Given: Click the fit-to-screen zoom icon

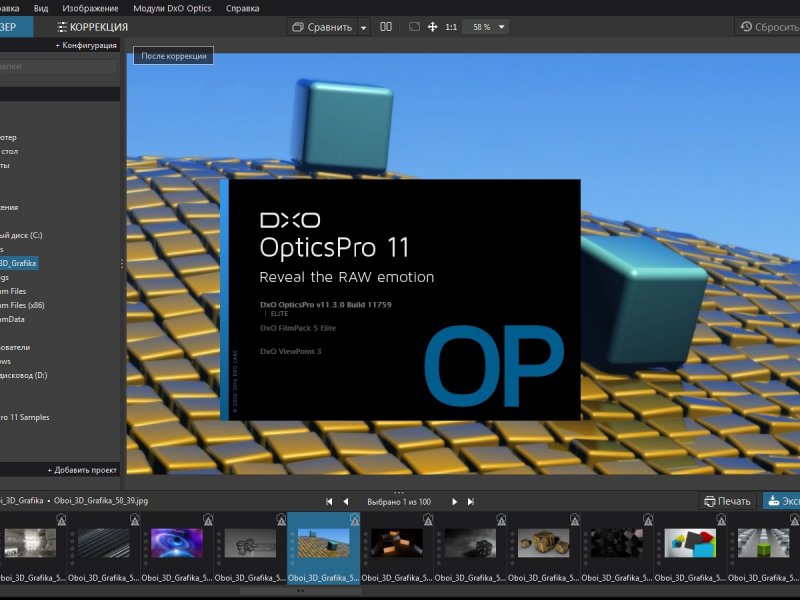Looking at the screenshot, I should coord(414,27).
